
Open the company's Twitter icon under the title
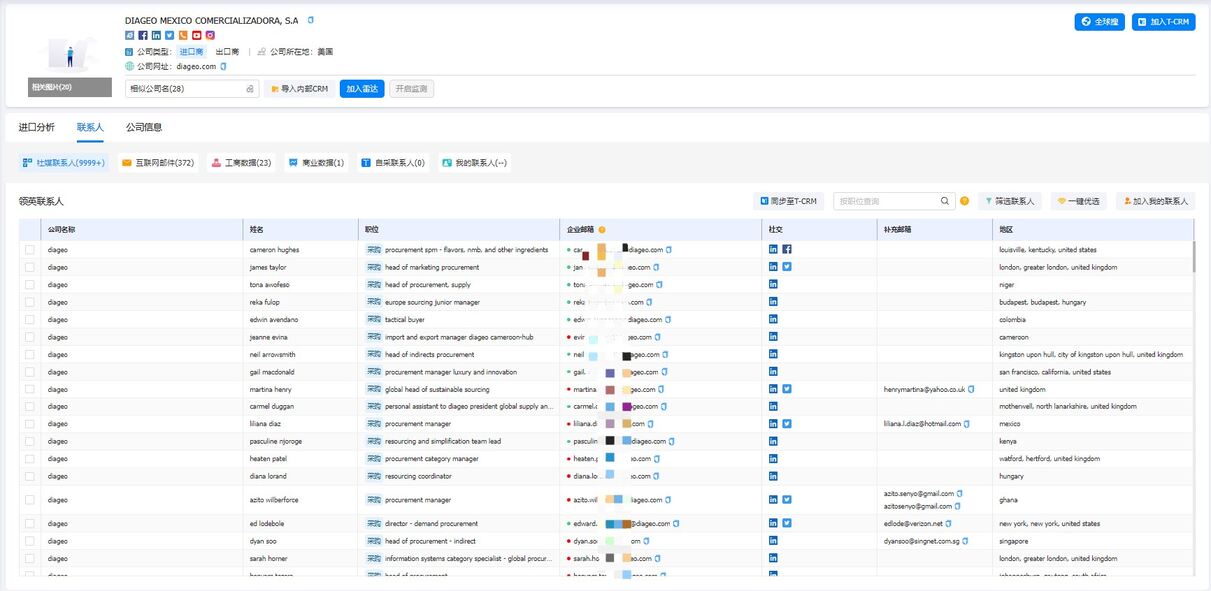tap(170, 36)
